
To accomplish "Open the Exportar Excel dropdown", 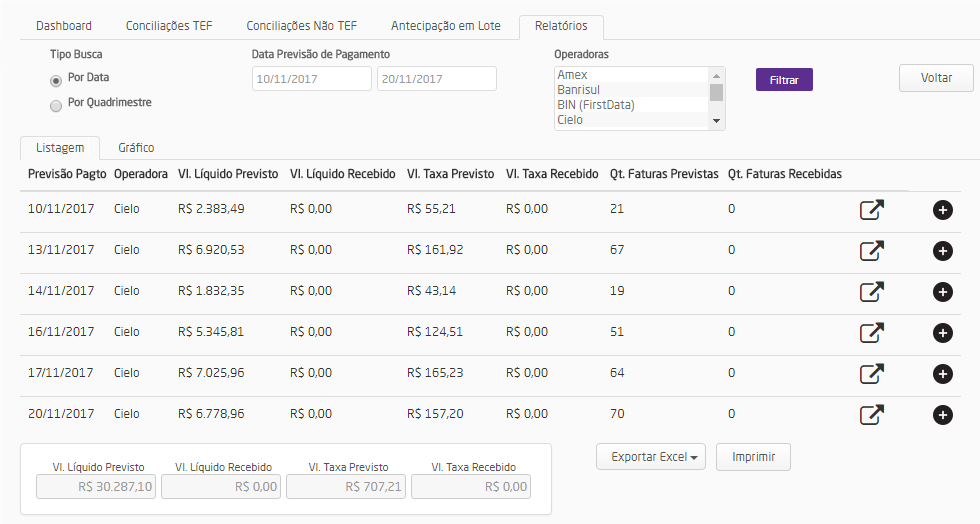I will (651, 457).
